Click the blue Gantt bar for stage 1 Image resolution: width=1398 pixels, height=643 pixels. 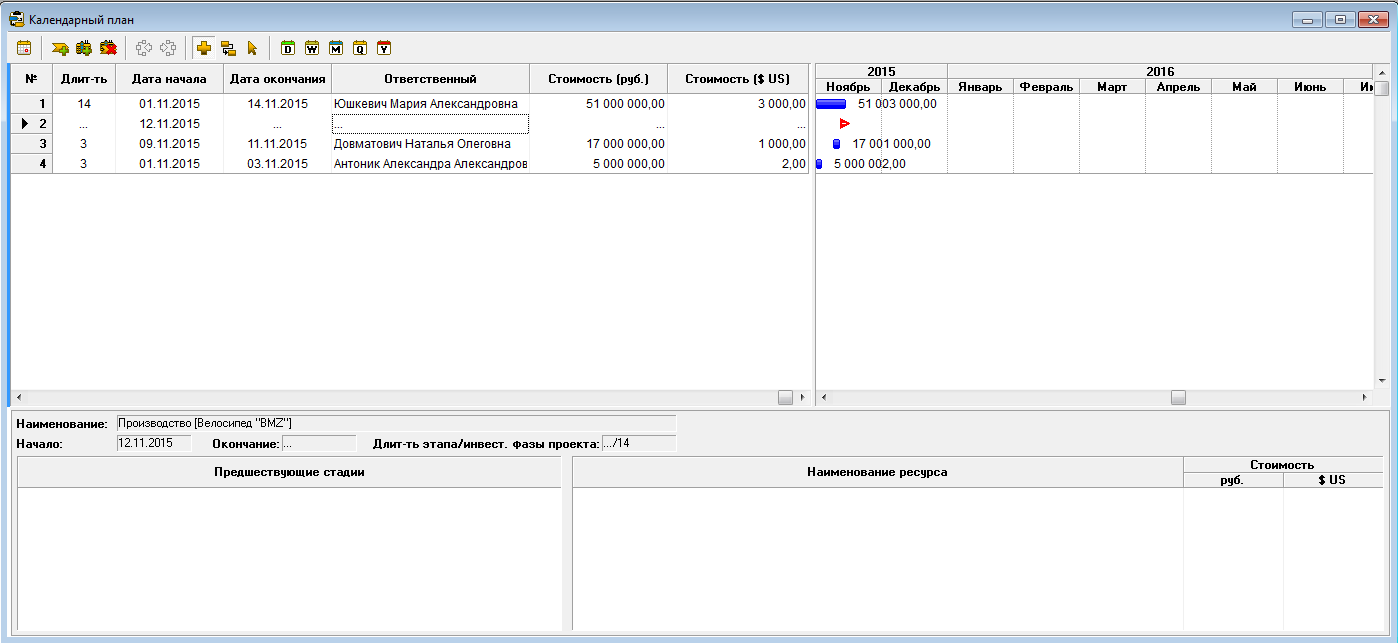831,104
